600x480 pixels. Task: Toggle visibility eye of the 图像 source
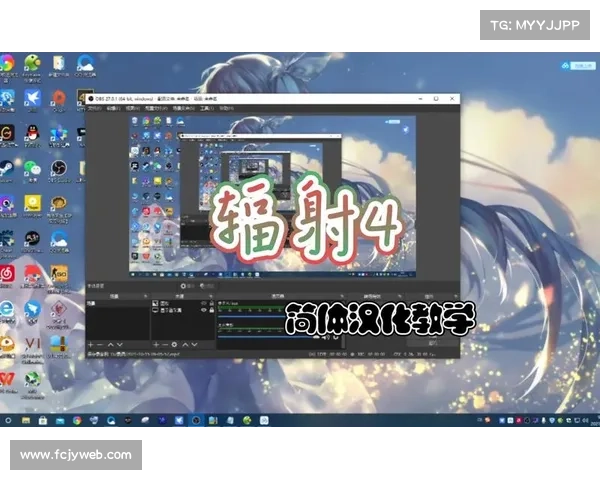(x=204, y=303)
